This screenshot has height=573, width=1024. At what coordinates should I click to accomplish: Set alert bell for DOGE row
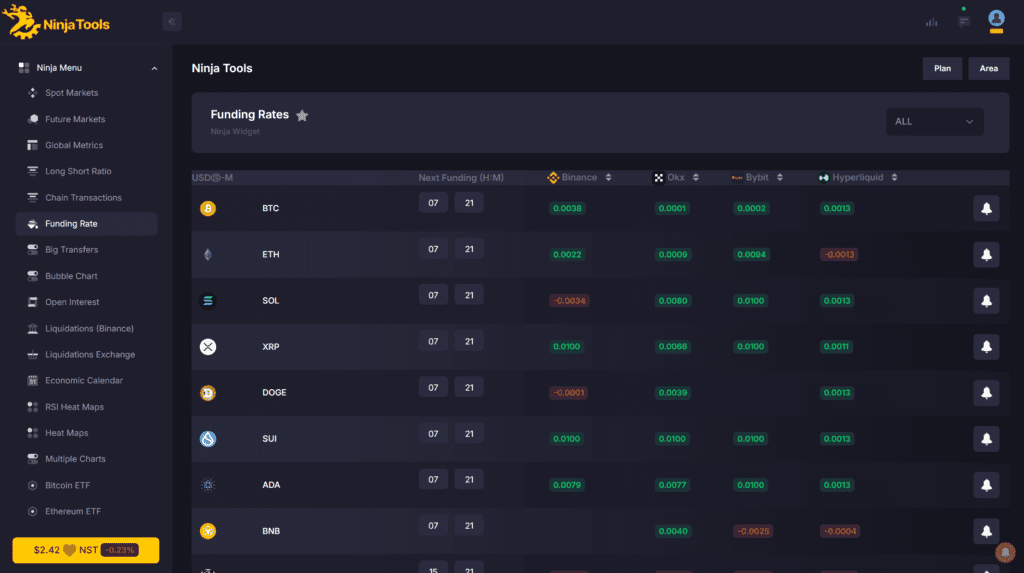(x=986, y=393)
